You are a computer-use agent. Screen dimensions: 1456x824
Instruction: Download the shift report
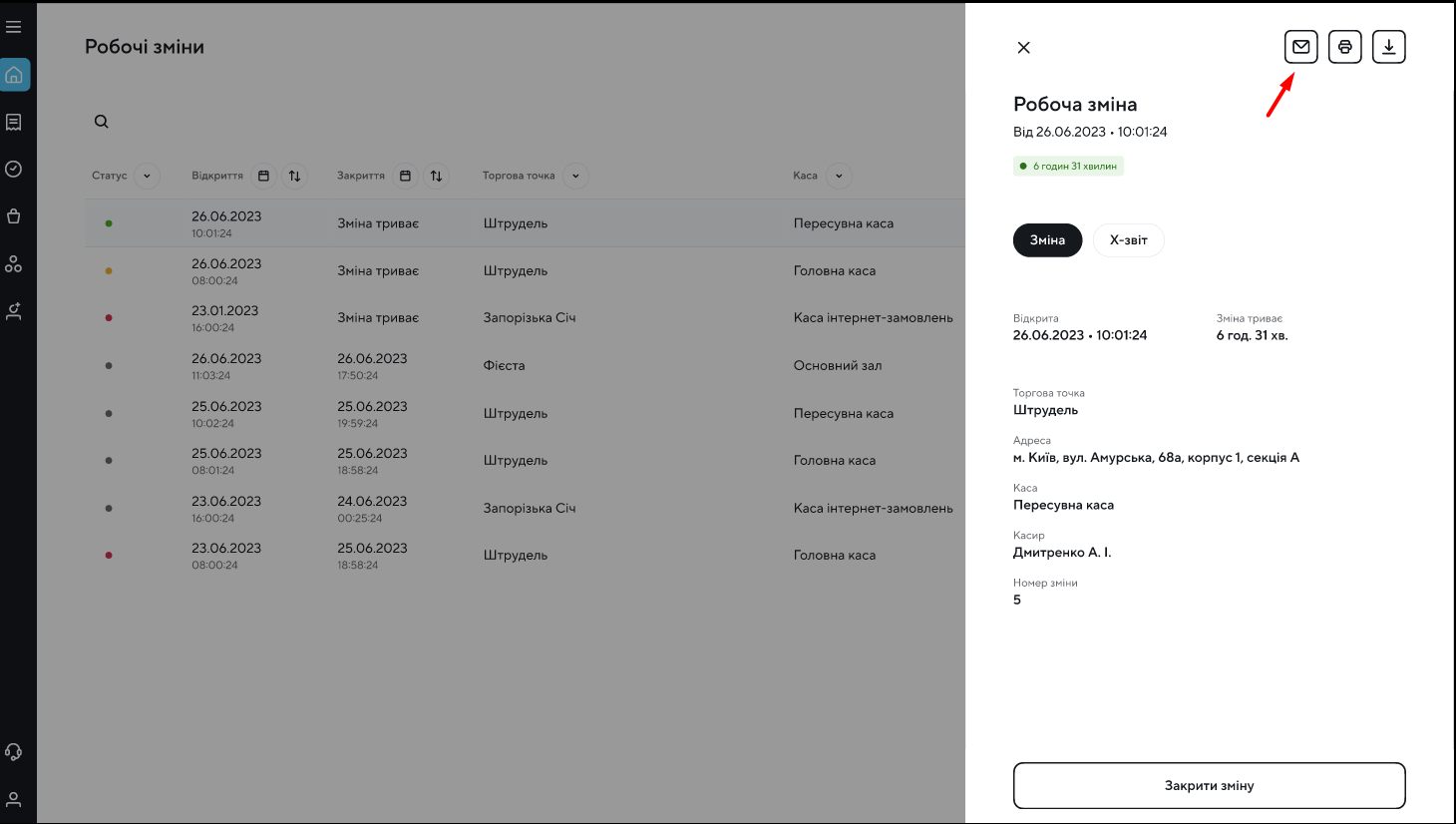coord(1388,47)
